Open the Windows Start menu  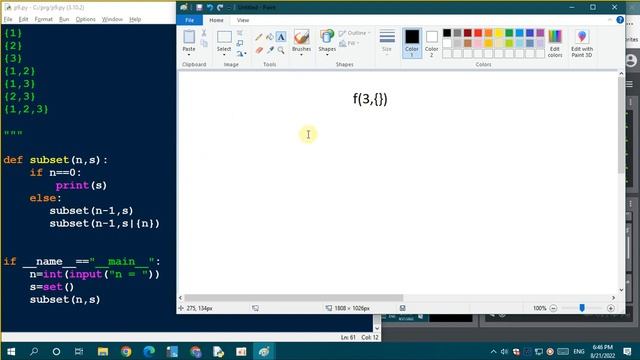pos(11,351)
